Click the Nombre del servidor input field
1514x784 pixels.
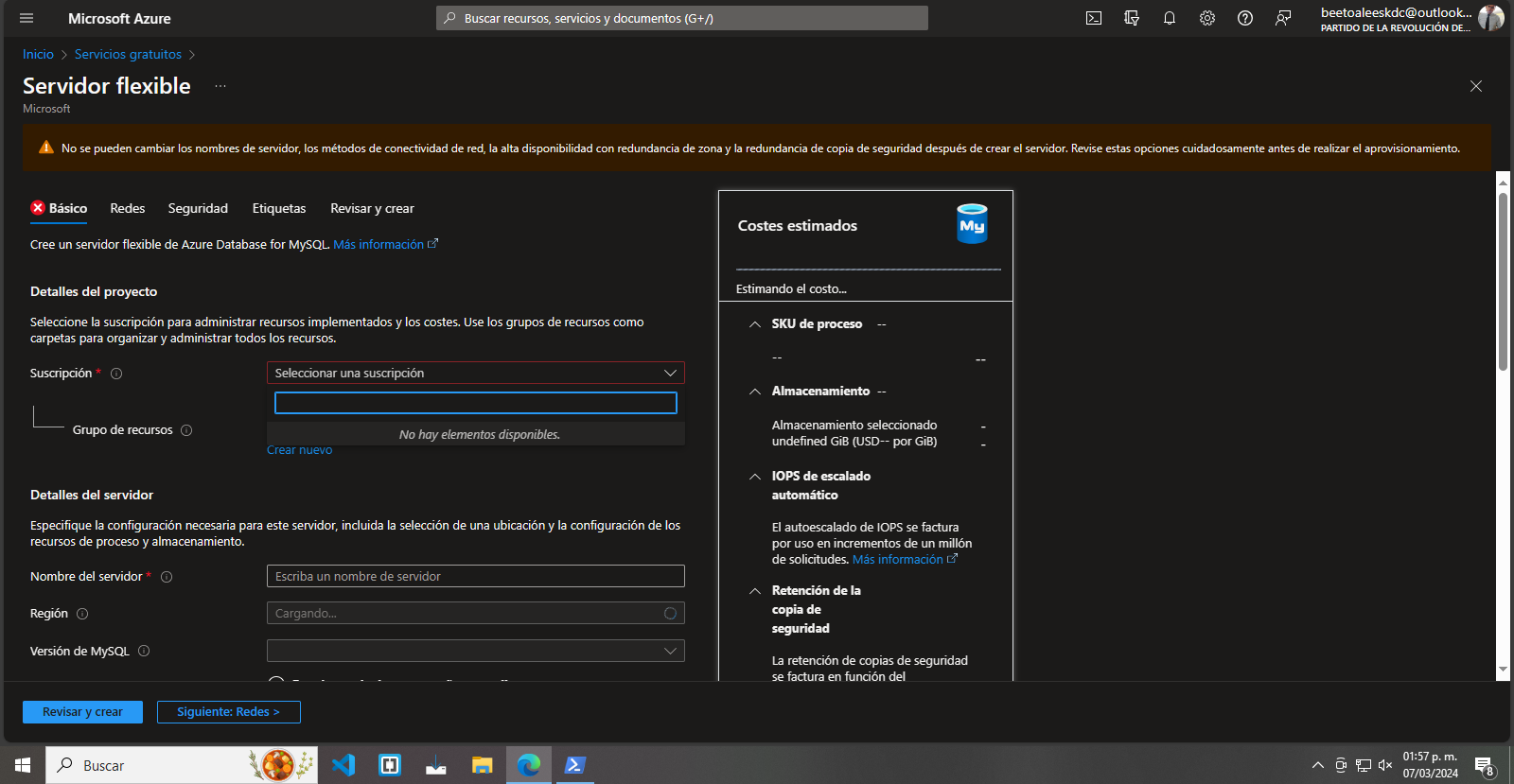click(476, 576)
